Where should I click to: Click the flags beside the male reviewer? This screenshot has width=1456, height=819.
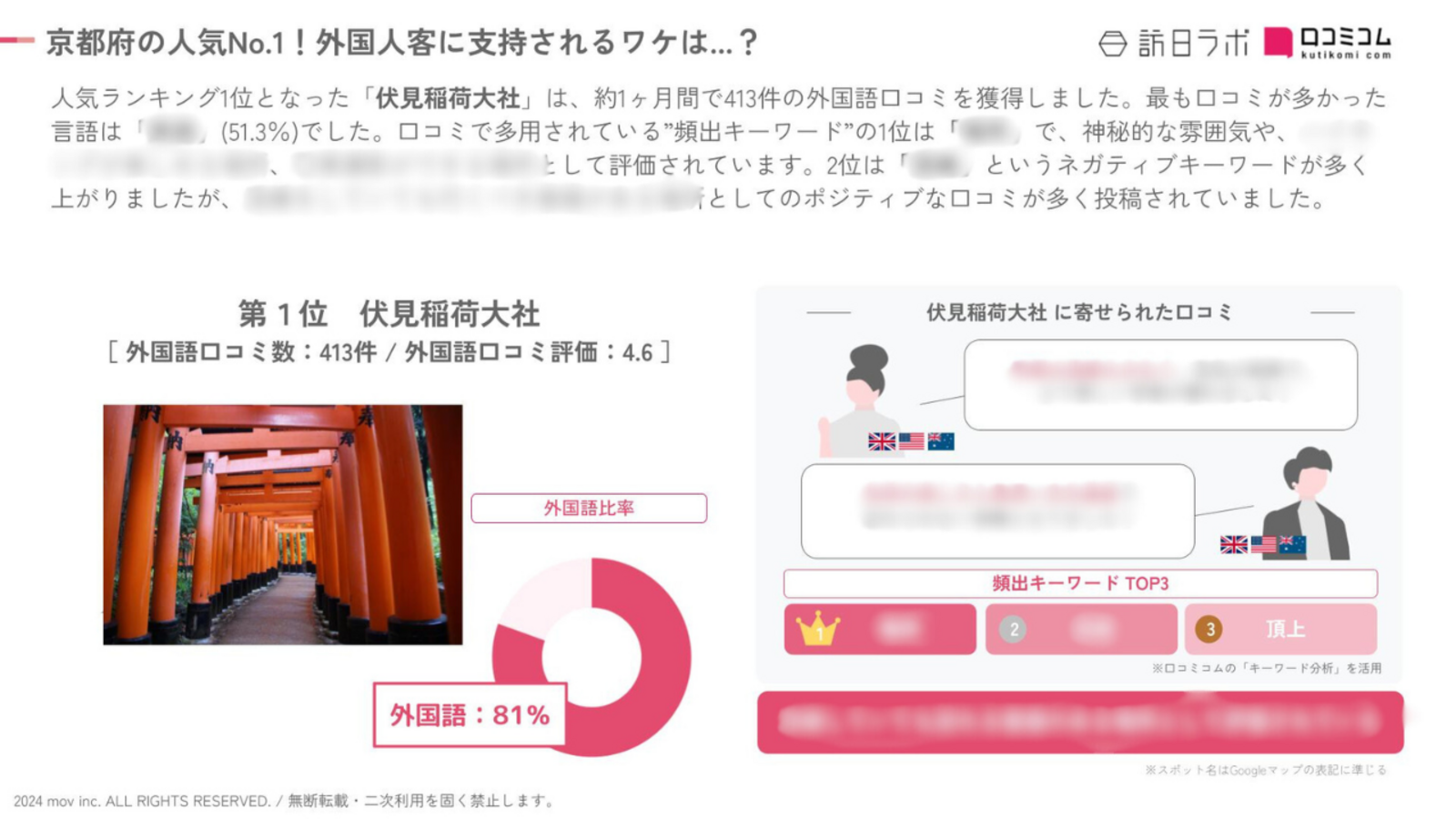click(x=1263, y=545)
